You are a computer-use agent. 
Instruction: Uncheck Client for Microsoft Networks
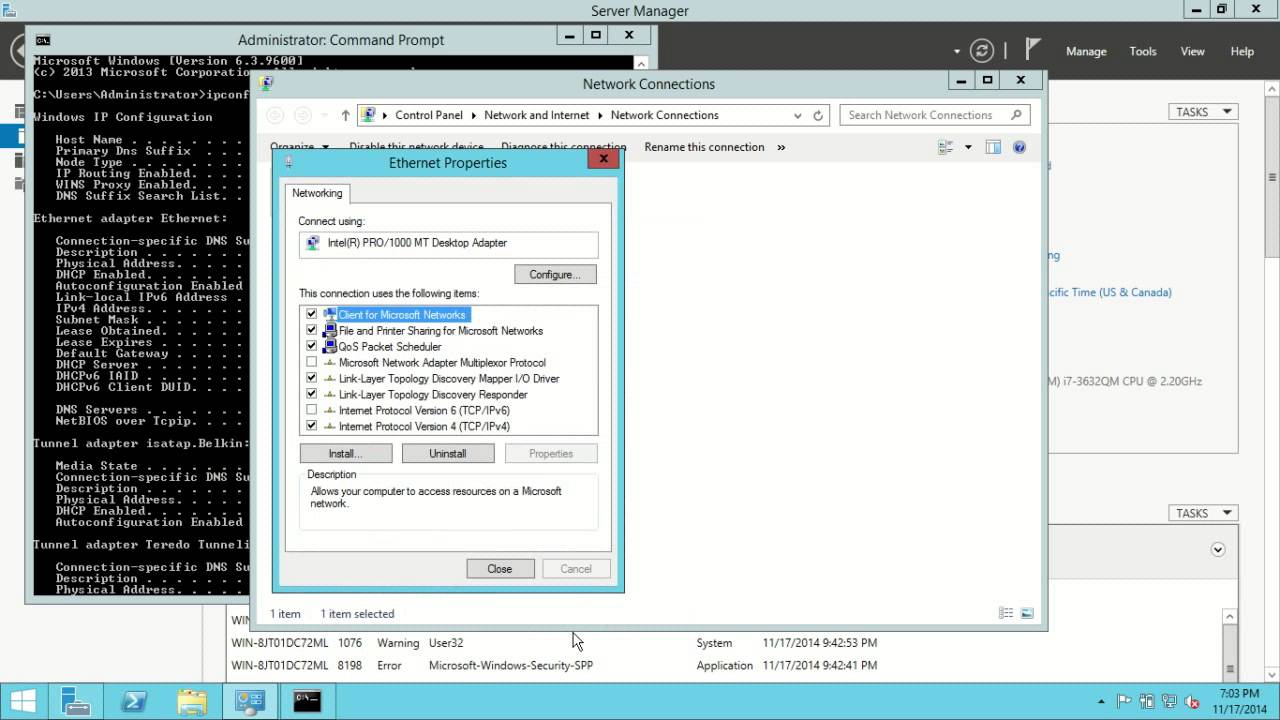tap(312, 314)
